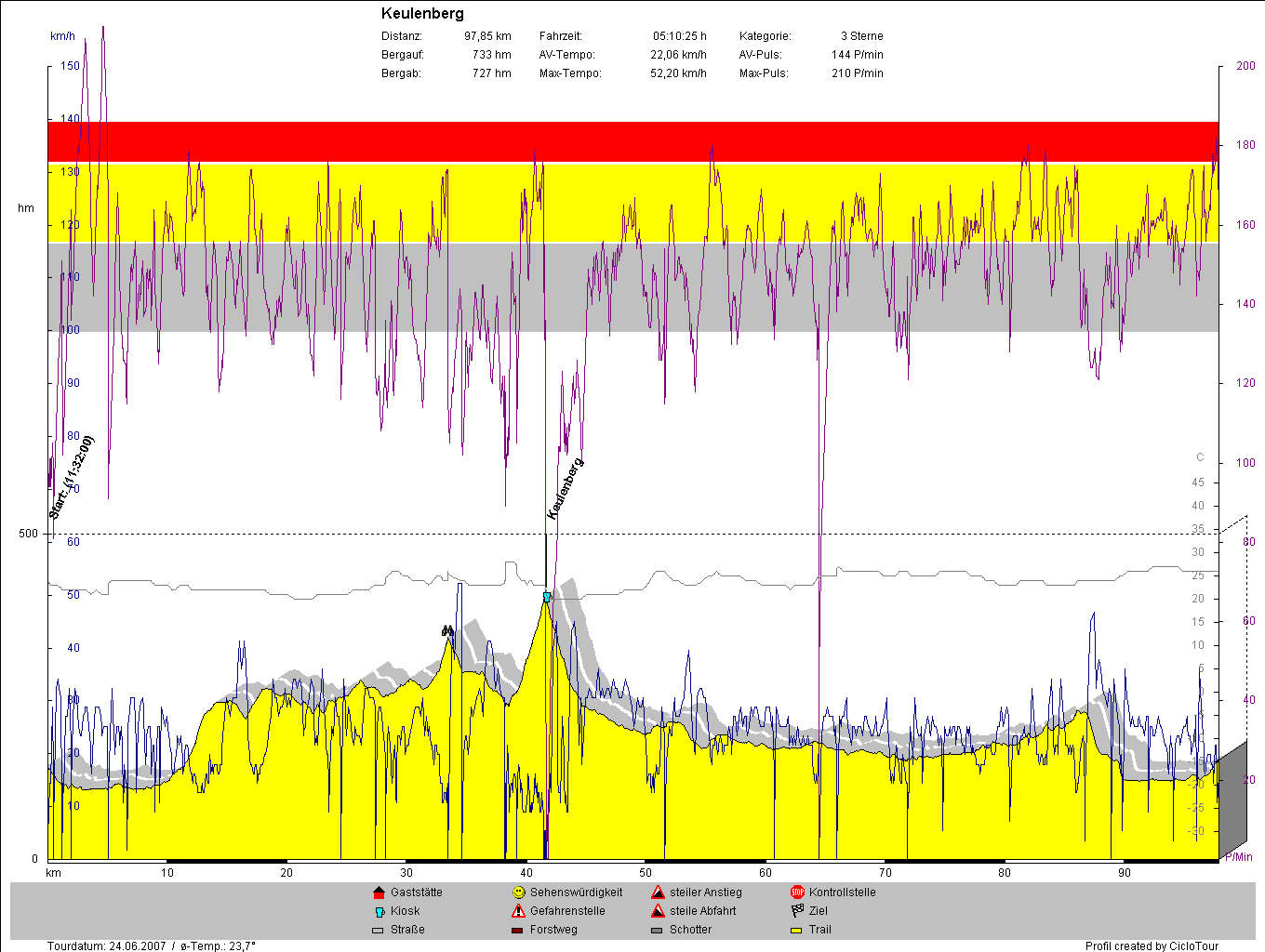
Task: Click the cyan Kiosk cup legend icon
Action: tap(379, 912)
